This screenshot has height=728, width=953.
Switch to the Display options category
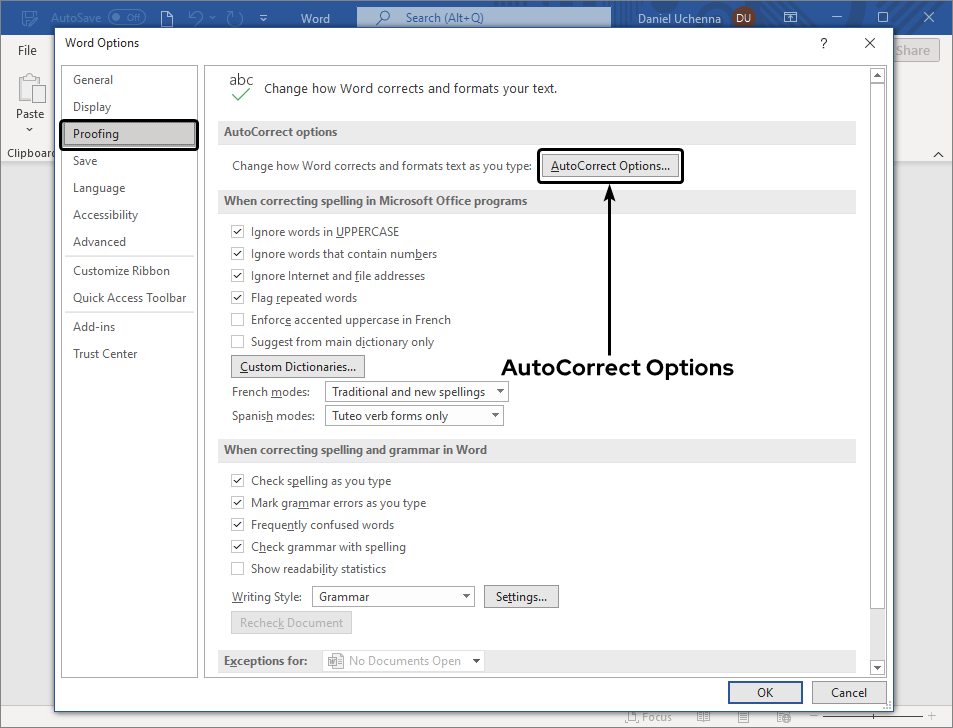pos(91,106)
